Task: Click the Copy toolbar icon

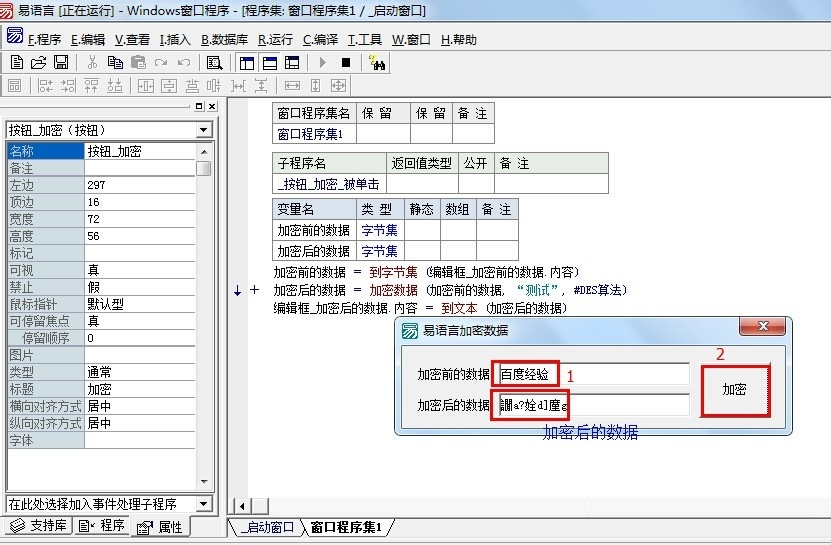Action: coord(115,63)
